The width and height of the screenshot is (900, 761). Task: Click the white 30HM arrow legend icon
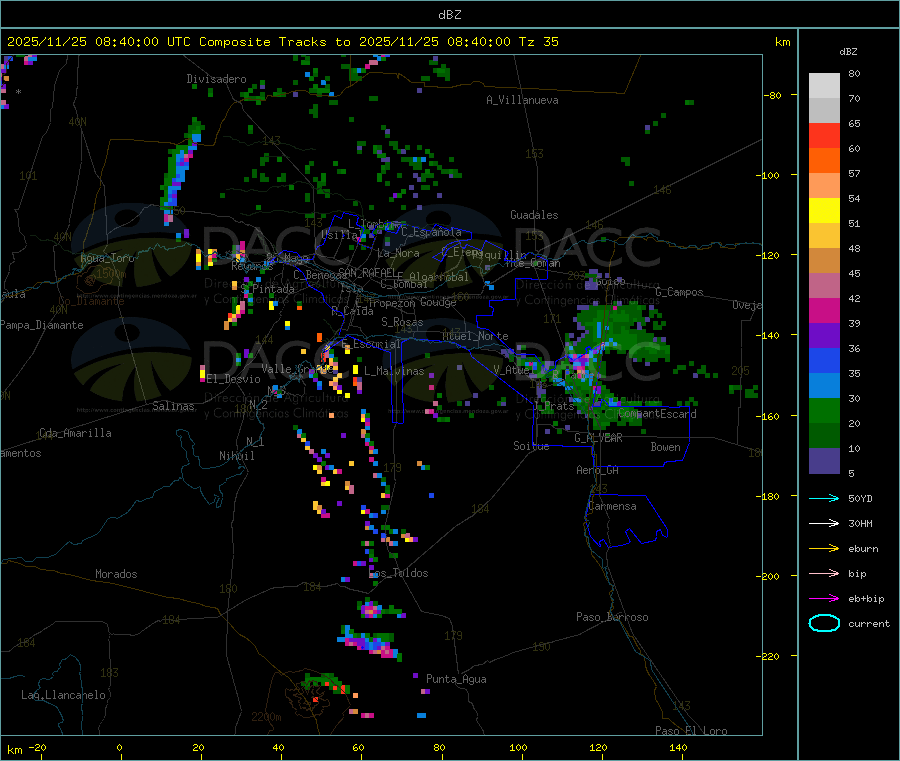point(824,523)
